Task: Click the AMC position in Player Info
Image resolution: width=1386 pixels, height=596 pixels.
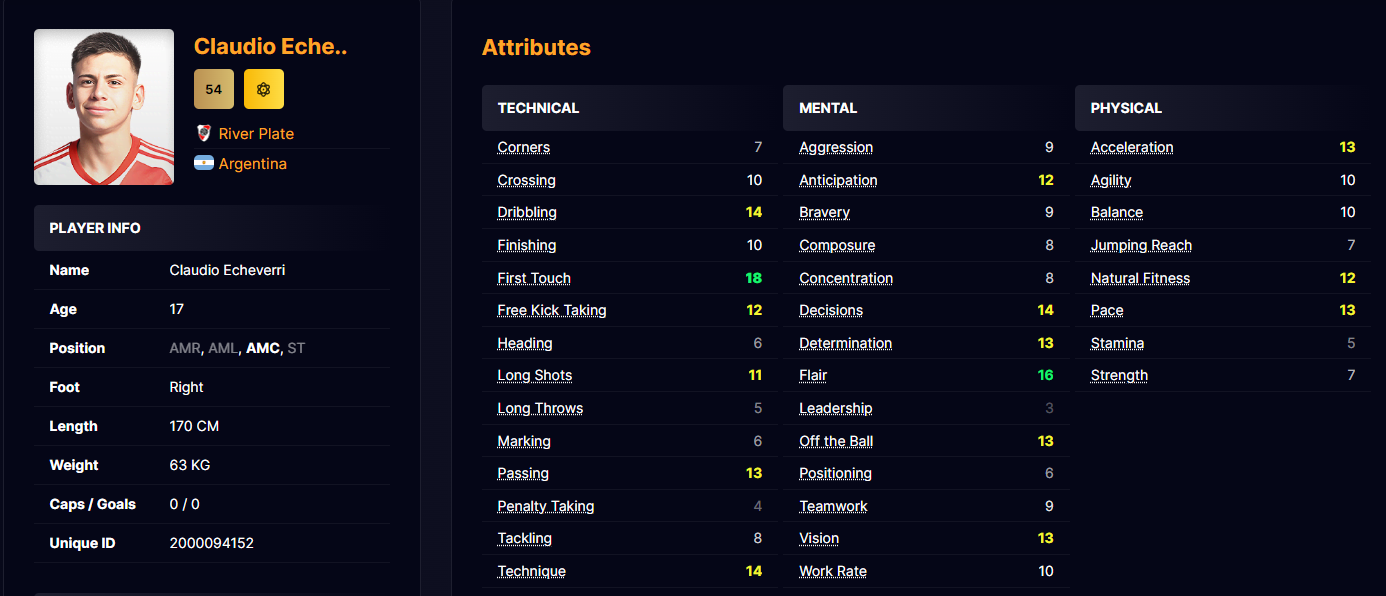Action: [263, 348]
